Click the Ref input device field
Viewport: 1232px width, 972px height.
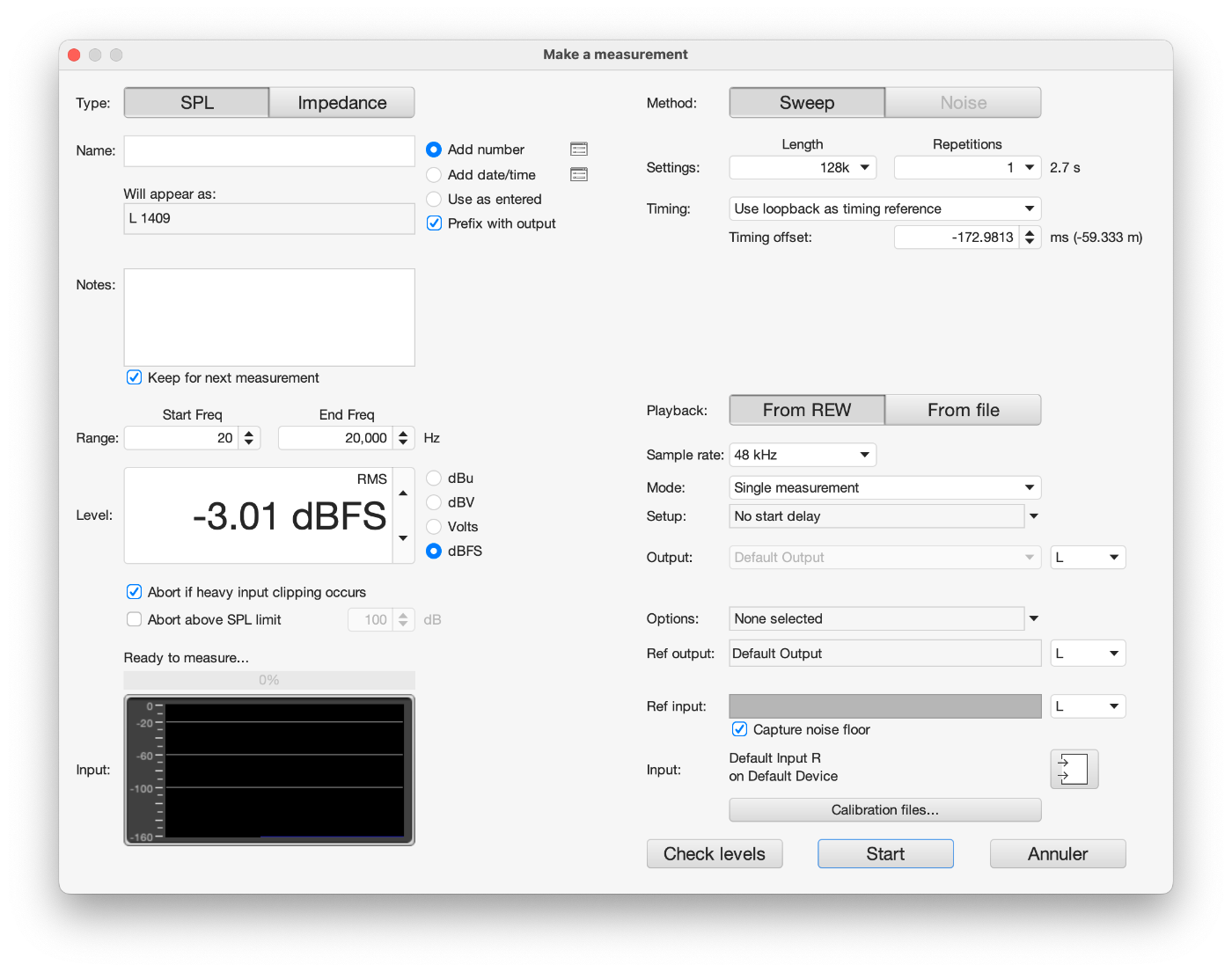[x=885, y=706]
